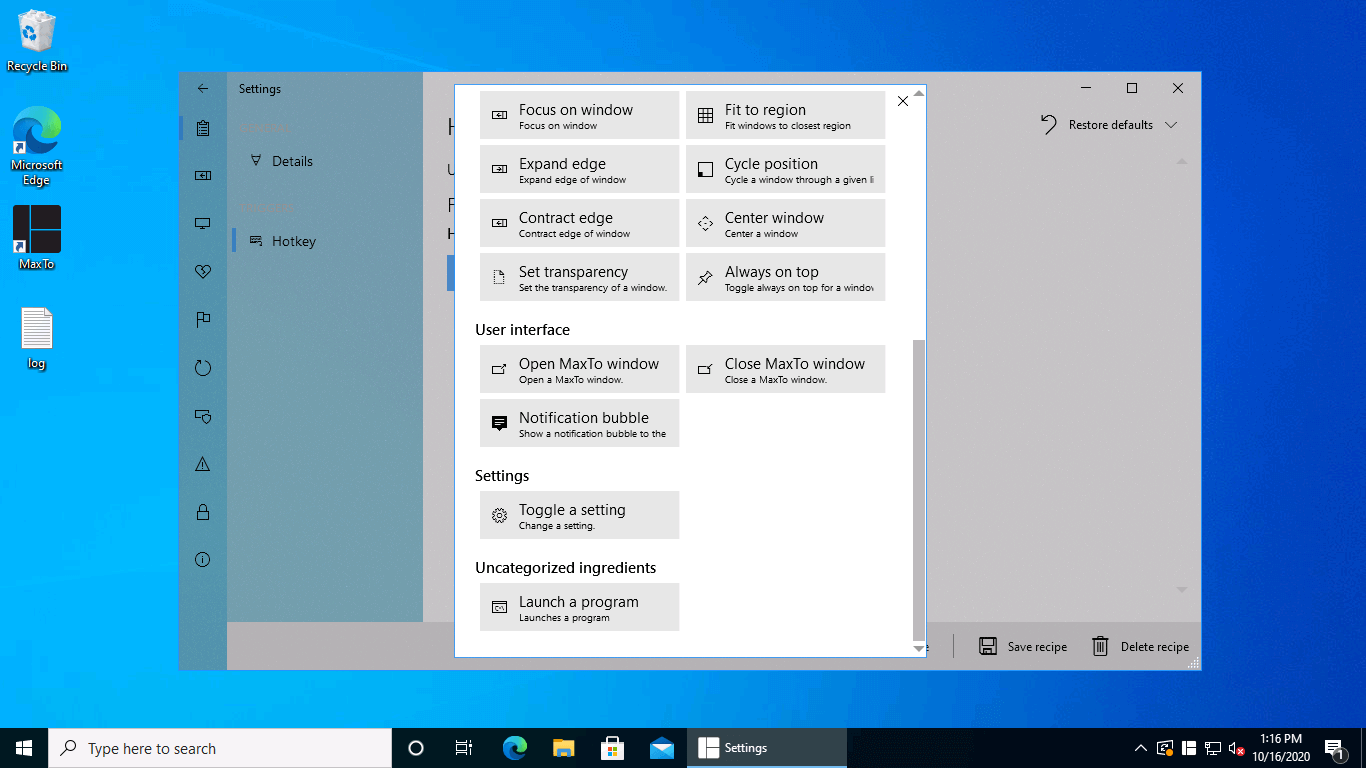This screenshot has width=1366, height=768.
Task: Open File Explorer from the taskbar
Action: (564, 748)
